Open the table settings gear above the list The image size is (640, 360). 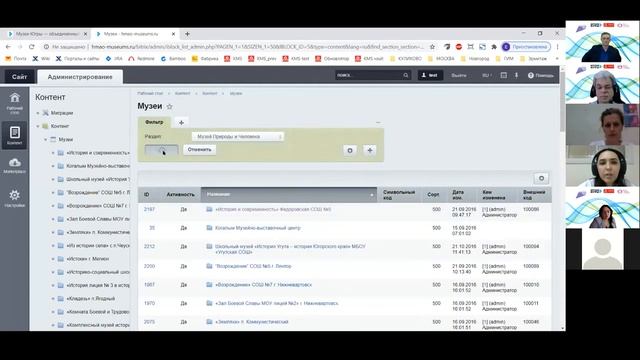(x=541, y=178)
